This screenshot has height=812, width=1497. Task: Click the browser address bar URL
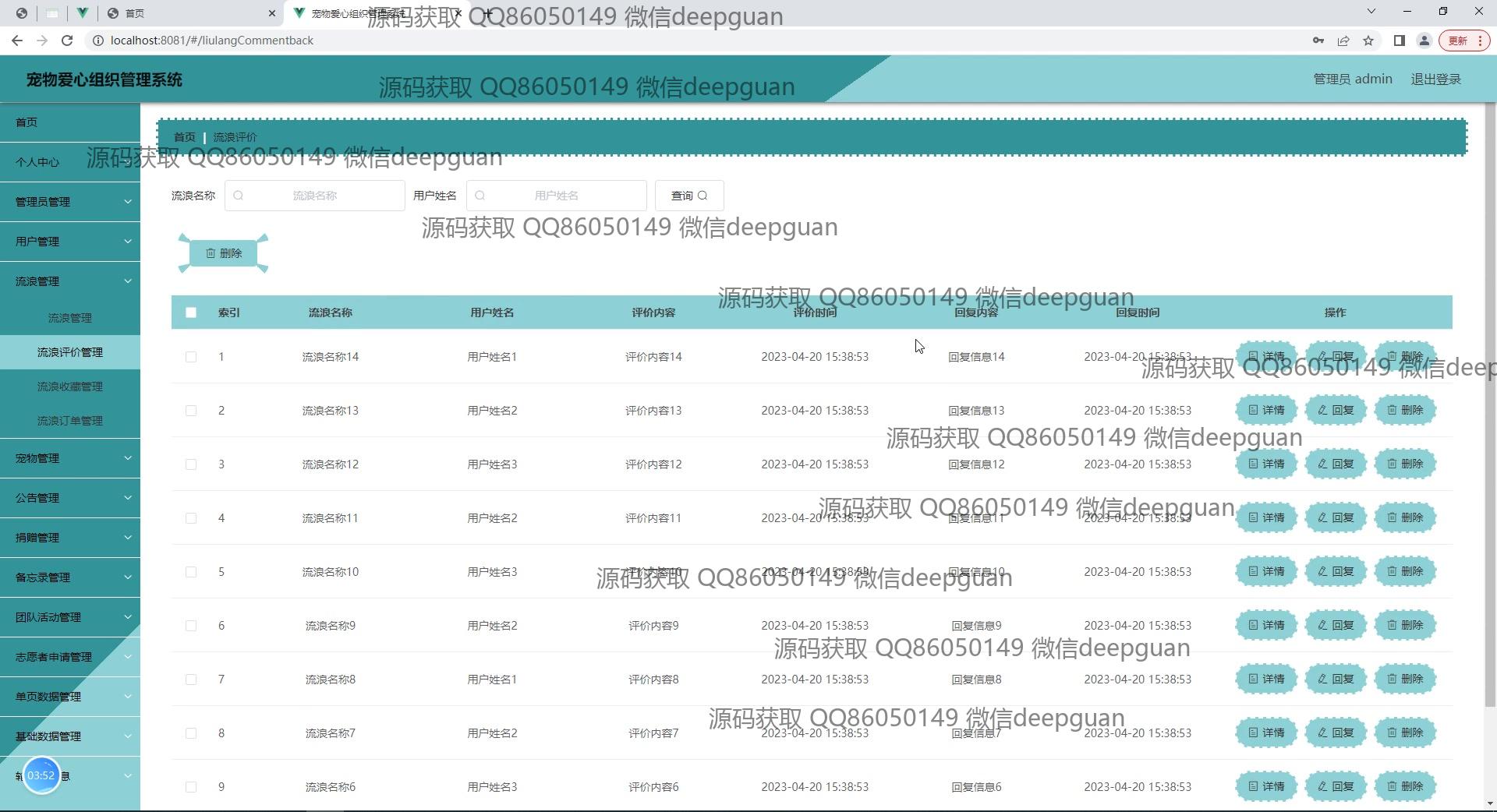(x=212, y=41)
